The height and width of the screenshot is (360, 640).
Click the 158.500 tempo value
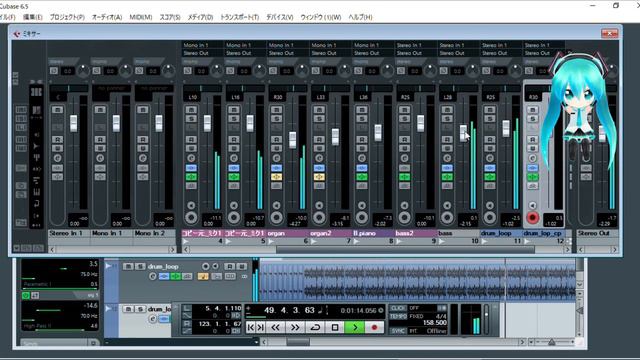(434, 323)
